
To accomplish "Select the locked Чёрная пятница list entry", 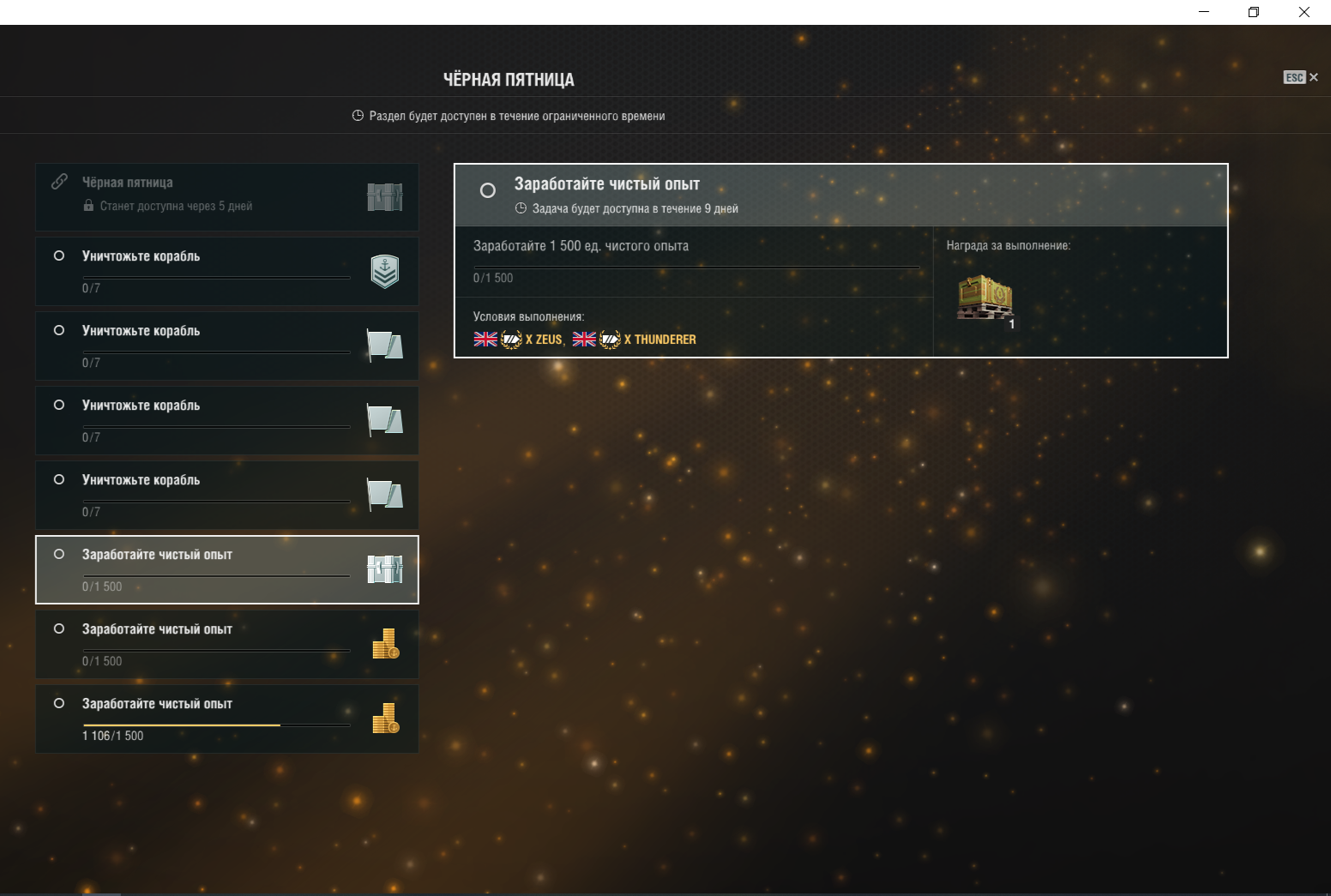I will click(x=227, y=196).
